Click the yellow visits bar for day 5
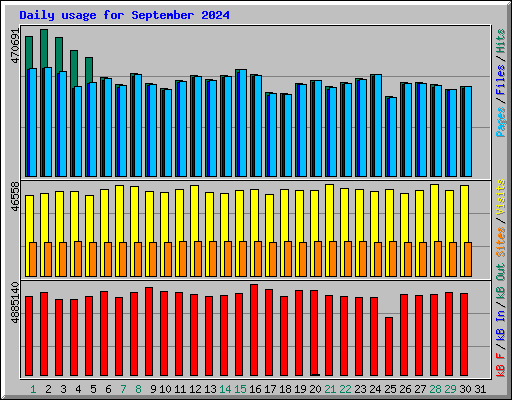The image size is (512, 400). tap(89, 219)
